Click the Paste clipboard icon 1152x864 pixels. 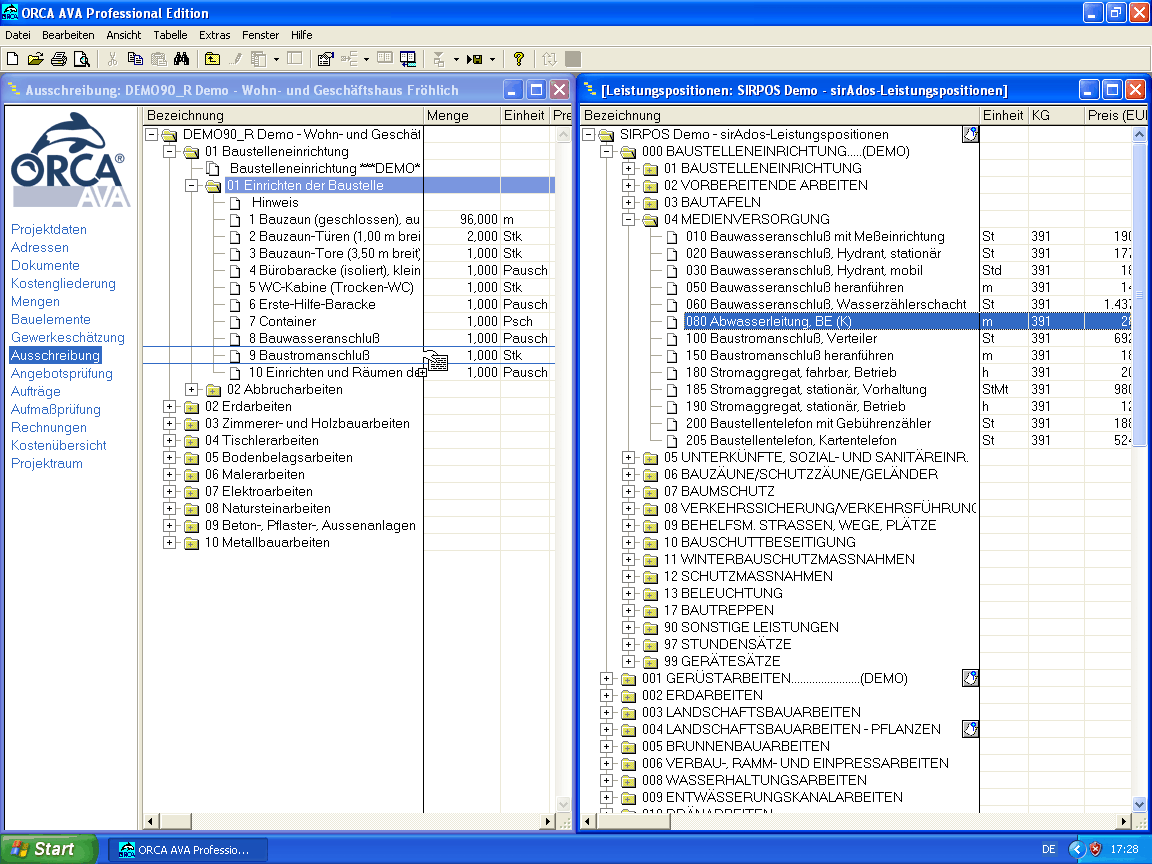159,59
